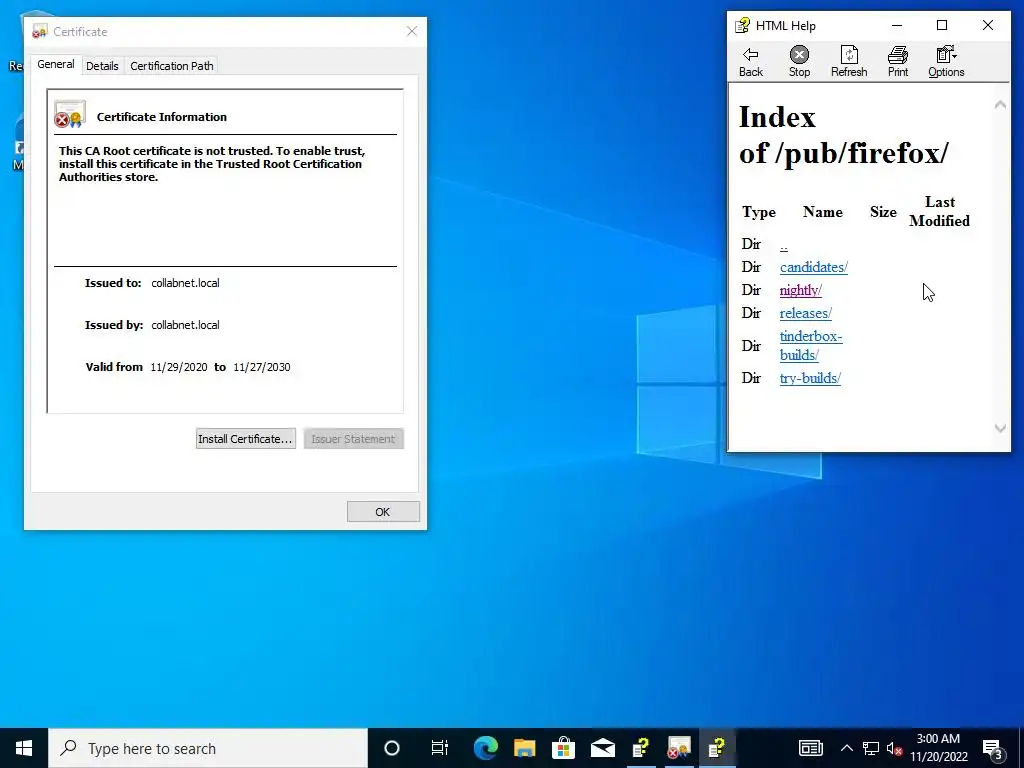Click HTML Help title bar icon
This screenshot has width=1024, height=768.
point(743,25)
